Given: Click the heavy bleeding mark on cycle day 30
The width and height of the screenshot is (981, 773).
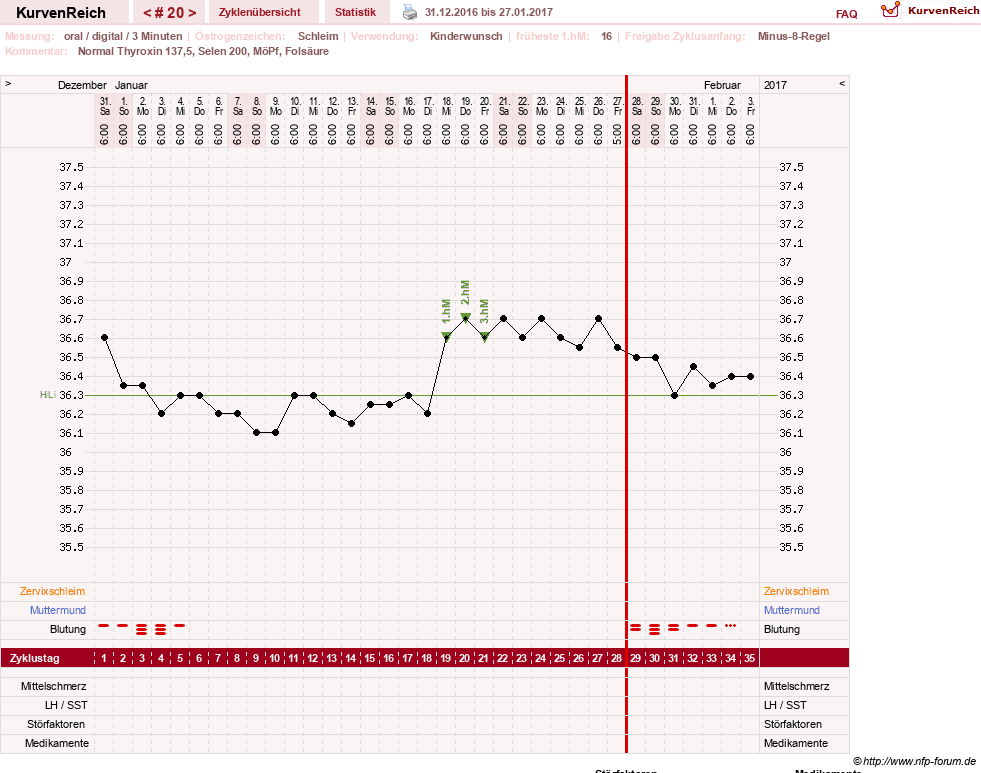Looking at the screenshot, I should [x=654, y=629].
